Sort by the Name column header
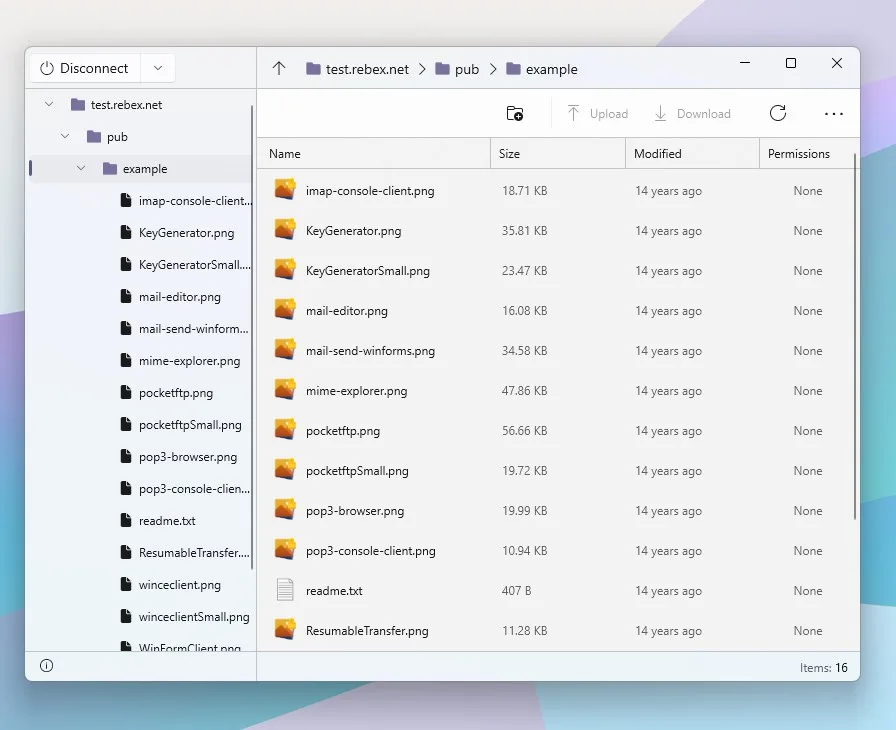Screen dimensions: 896x730 pos(374,154)
